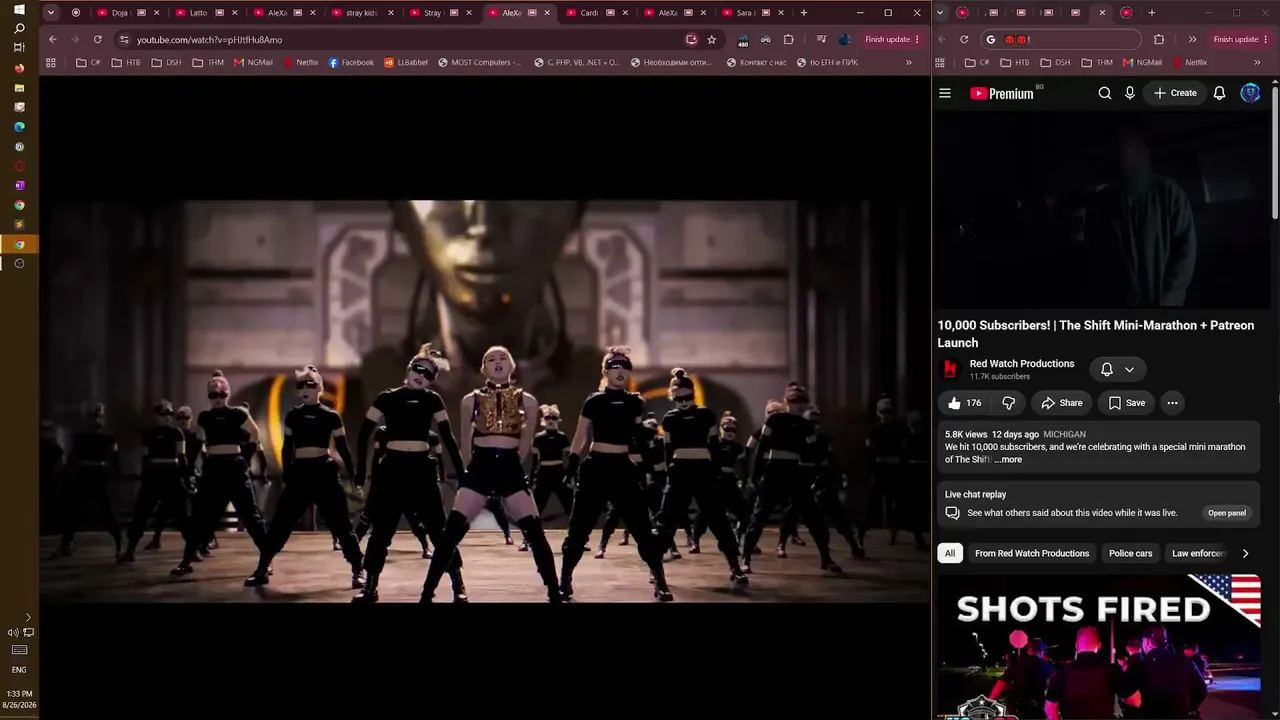Reload the page in right browser window
The image size is (1280, 720).
tap(964, 39)
